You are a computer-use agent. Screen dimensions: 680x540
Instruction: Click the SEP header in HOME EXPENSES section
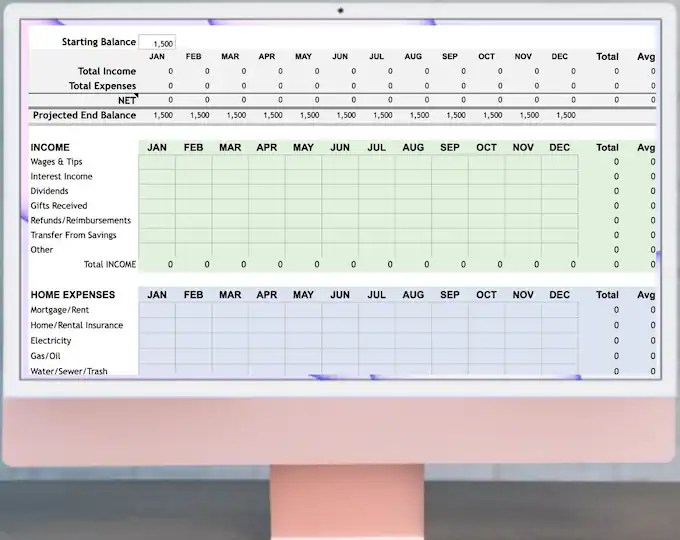450,295
